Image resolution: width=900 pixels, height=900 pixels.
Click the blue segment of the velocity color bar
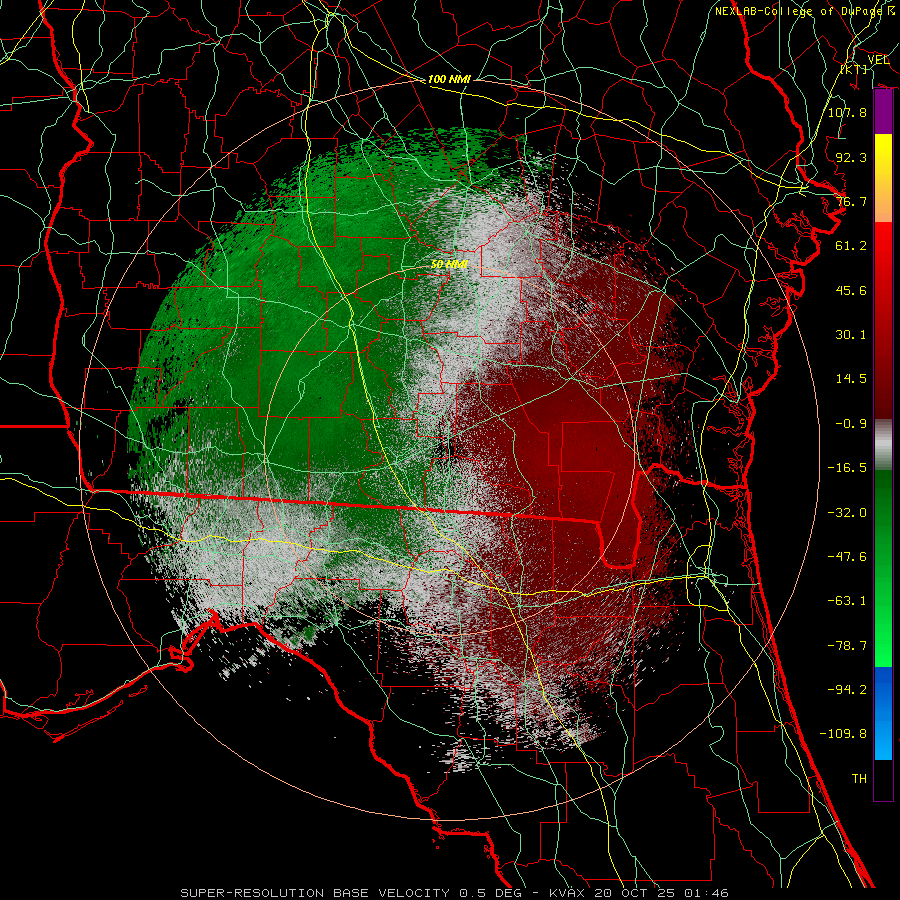tap(883, 713)
